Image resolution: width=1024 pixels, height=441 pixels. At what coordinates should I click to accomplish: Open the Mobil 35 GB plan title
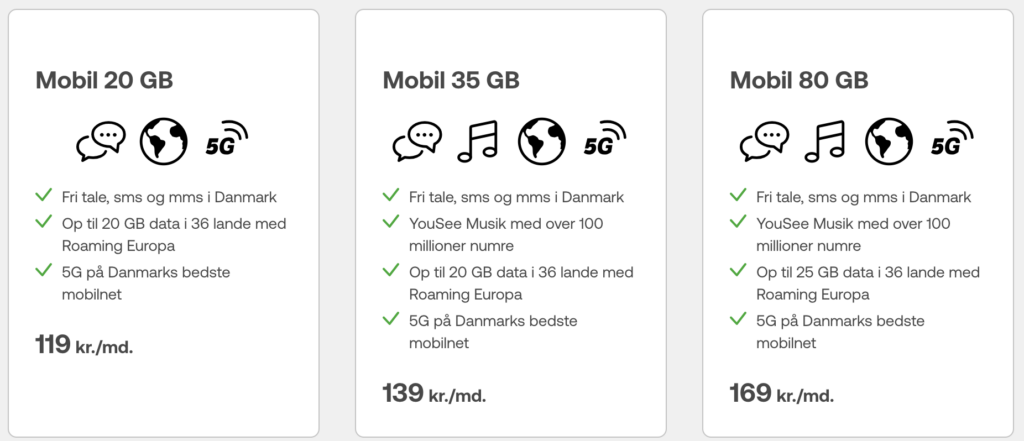point(451,80)
